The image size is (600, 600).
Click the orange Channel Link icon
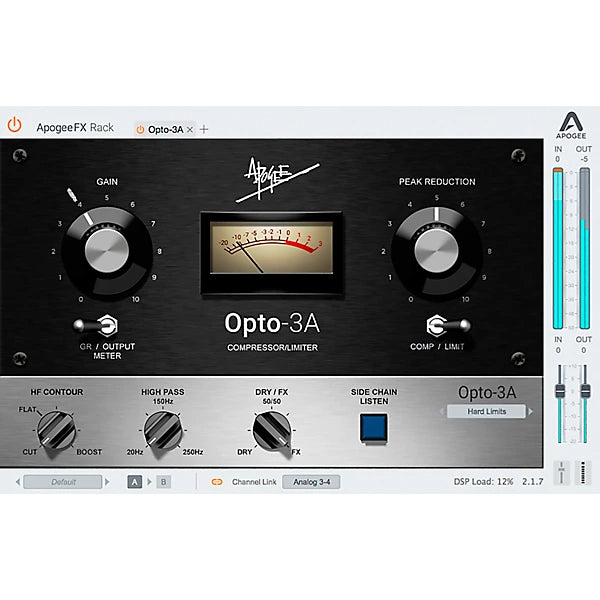(217, 481)
